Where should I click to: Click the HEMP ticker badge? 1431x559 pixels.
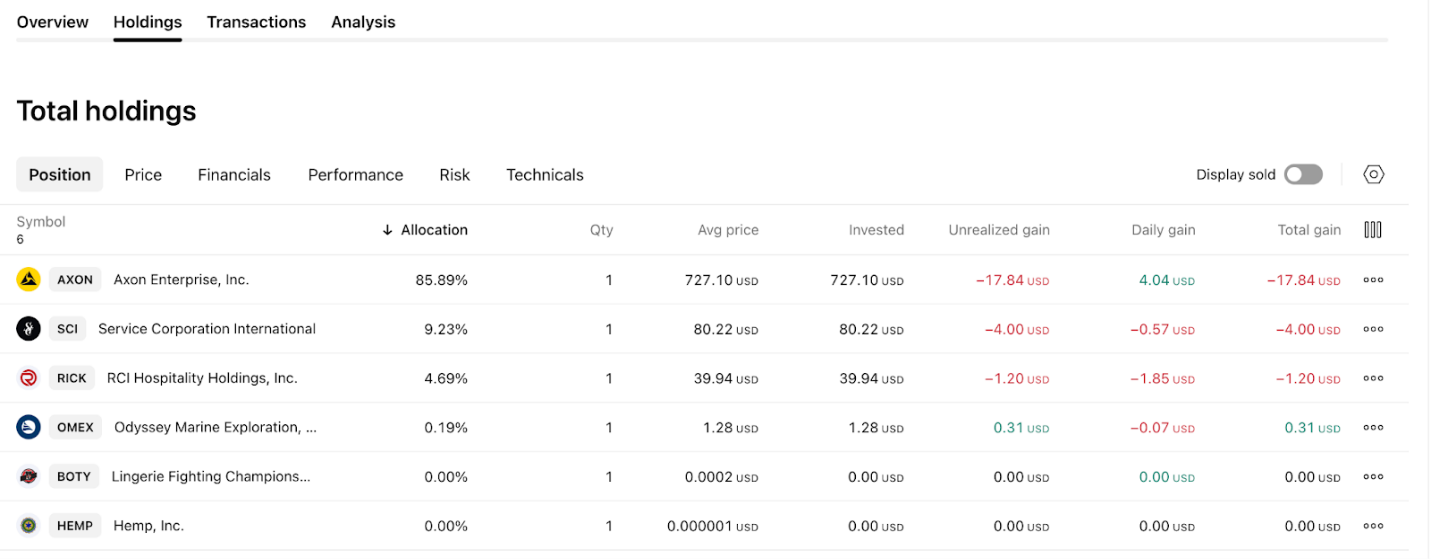point(75,526)
